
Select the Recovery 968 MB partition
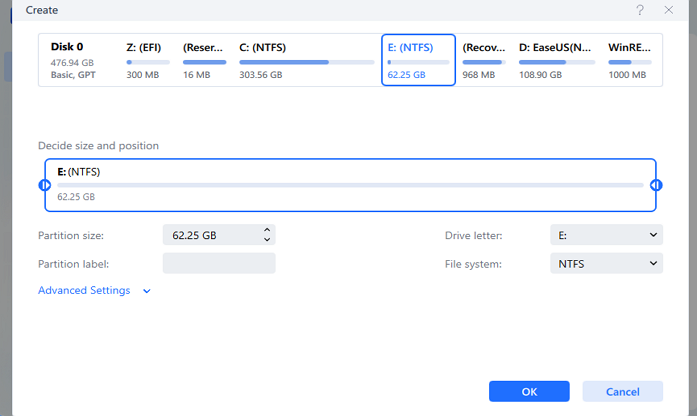[484, 60]
